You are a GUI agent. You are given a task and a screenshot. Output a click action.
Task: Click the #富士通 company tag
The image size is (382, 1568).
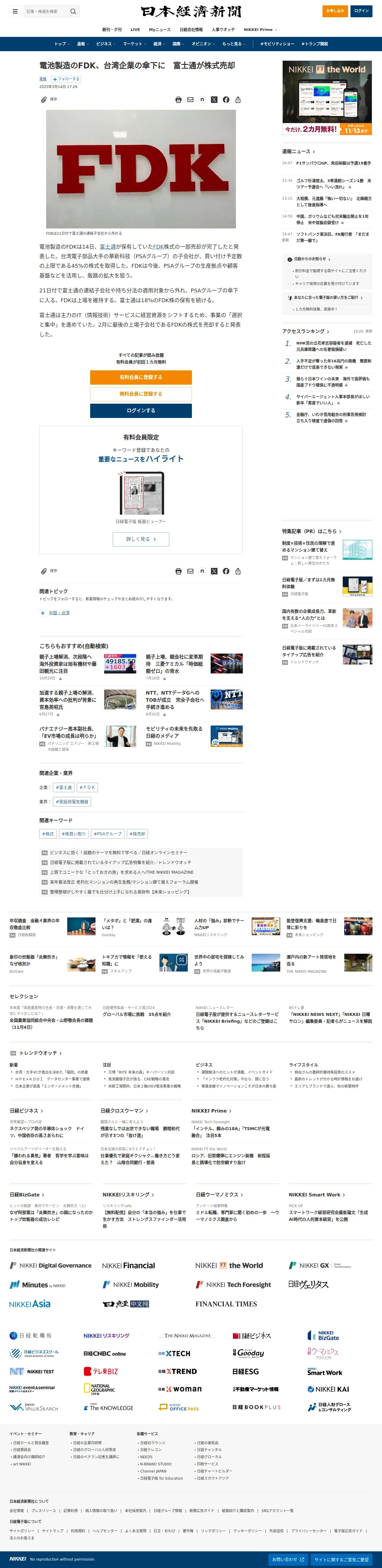pos(63,788)
